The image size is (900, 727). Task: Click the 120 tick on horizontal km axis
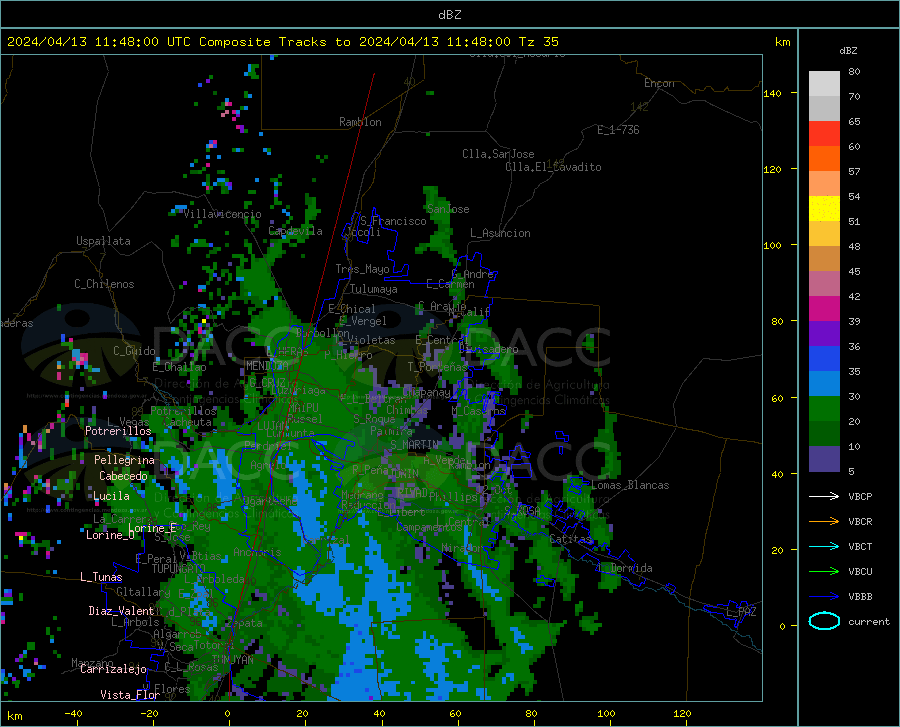coord(682,714)
